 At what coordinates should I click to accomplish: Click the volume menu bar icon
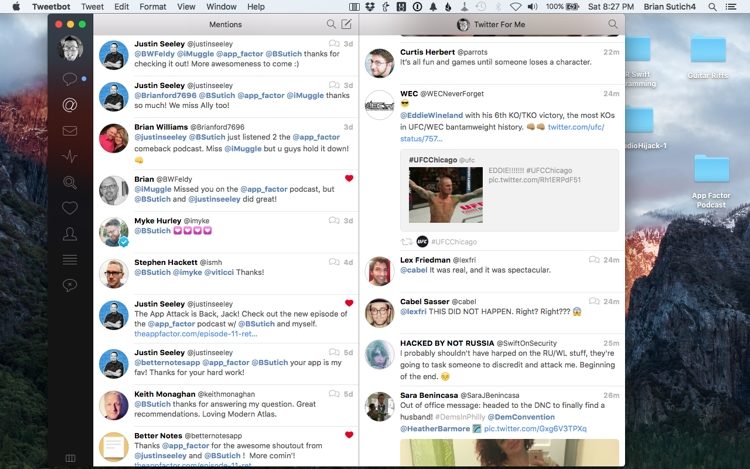click(532, 7)
